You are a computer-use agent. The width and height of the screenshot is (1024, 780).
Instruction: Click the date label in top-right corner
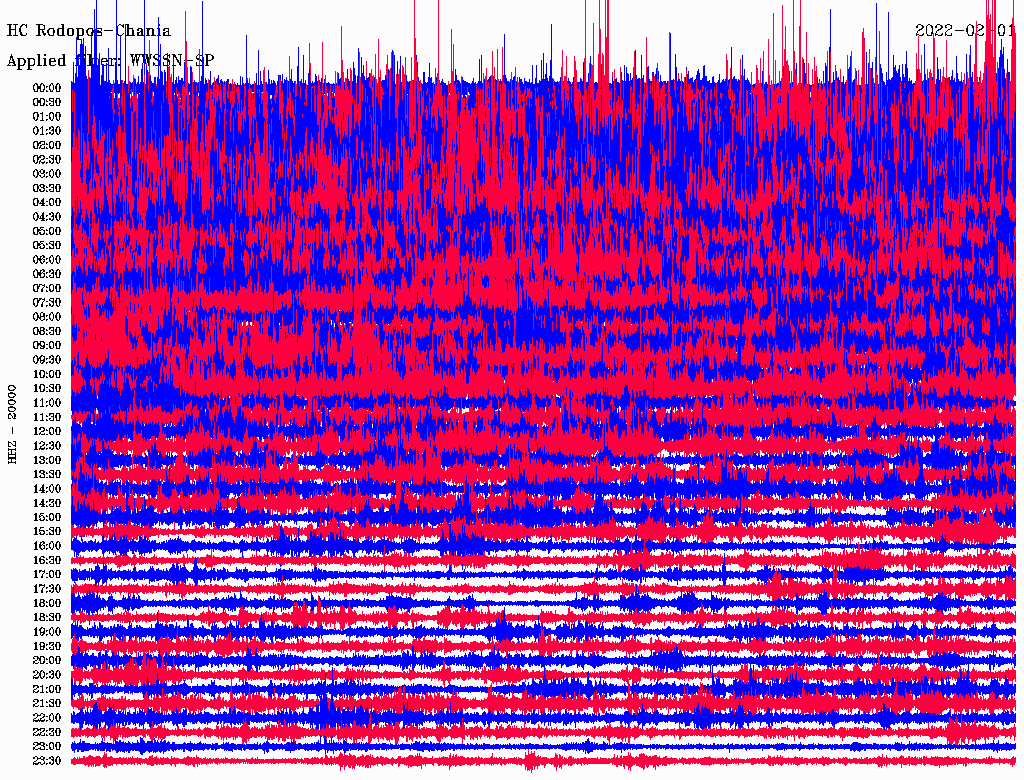[x=964, y=31]
